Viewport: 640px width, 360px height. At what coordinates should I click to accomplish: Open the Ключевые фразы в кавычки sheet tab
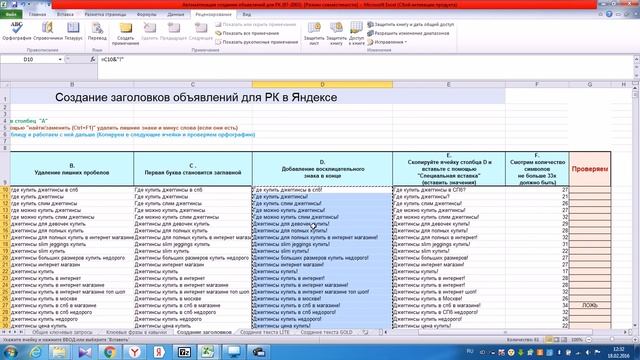coord(136,332)
